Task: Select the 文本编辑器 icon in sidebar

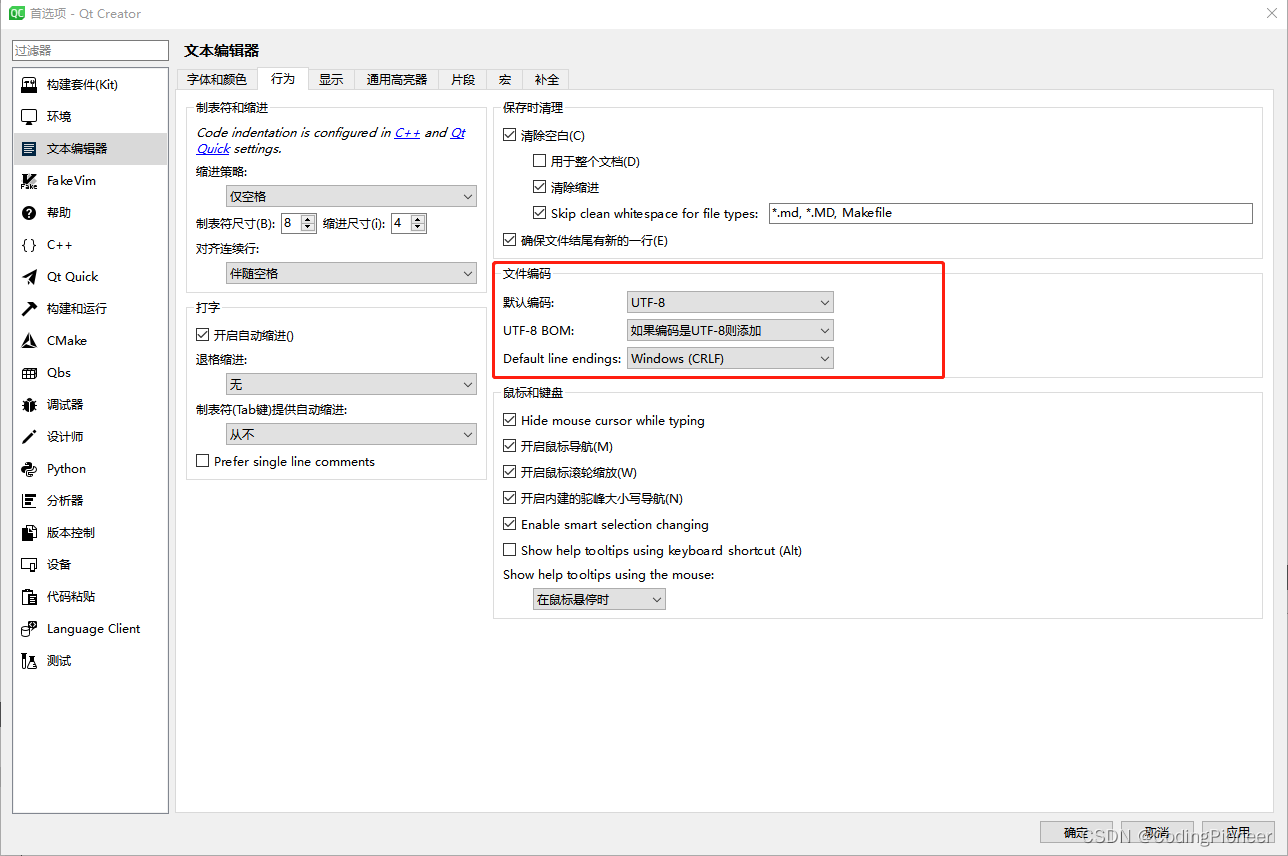Action: (29, 149)
